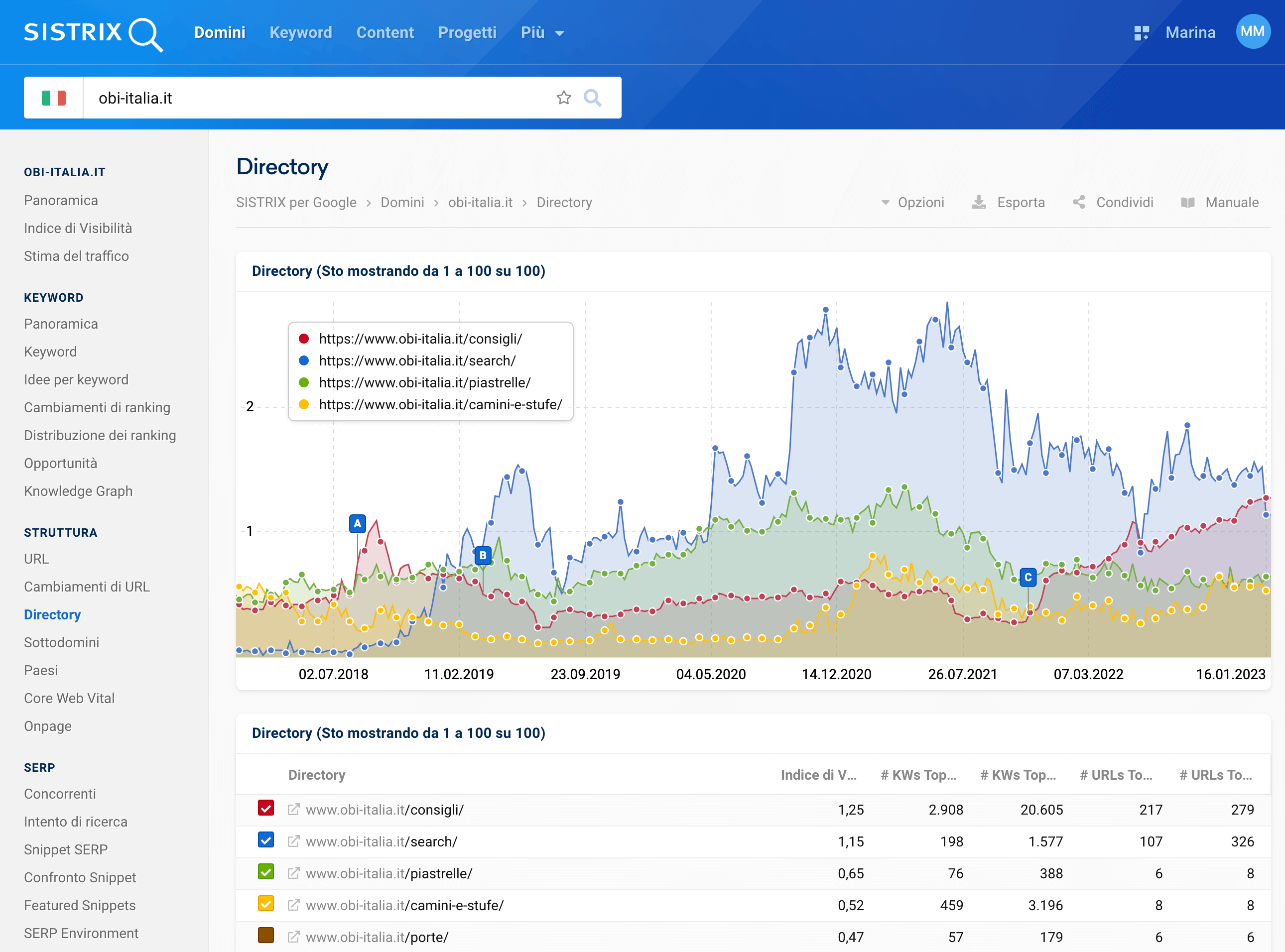Select Directory in the sidebar
Screen dimensions: 1285x952
(52, 615)
